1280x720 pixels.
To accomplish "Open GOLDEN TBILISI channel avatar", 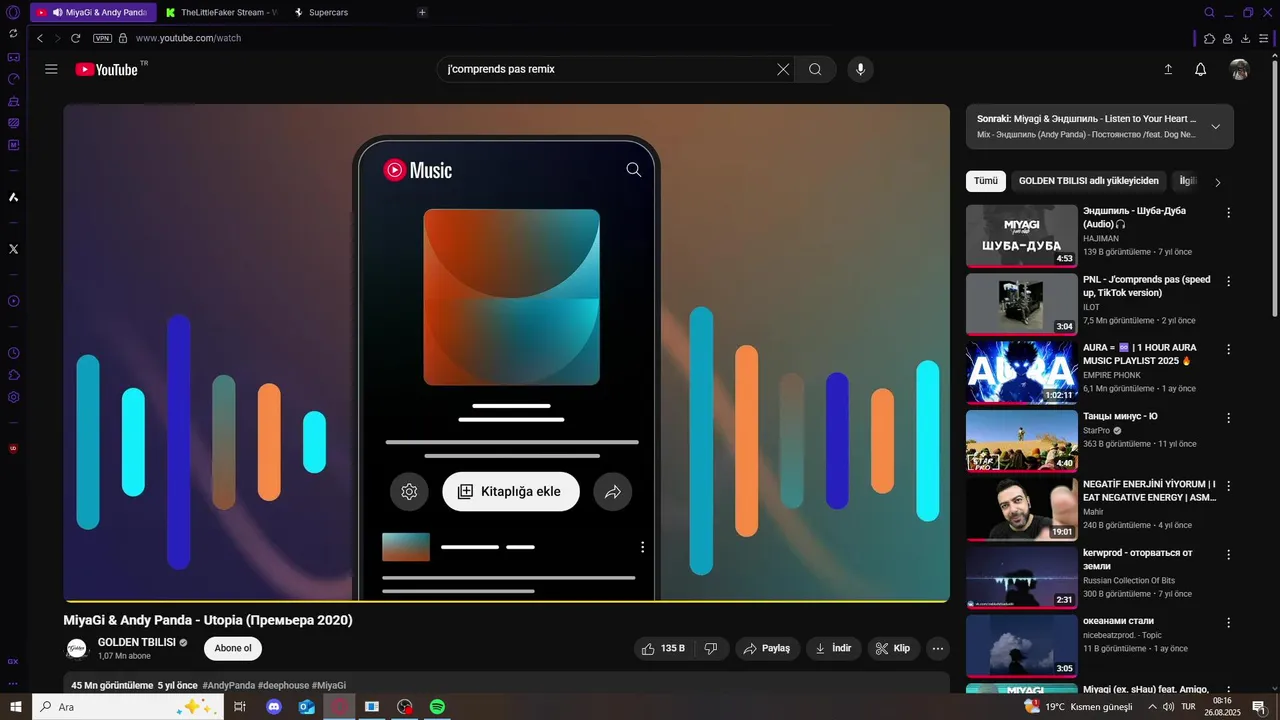I will (77, 649).
